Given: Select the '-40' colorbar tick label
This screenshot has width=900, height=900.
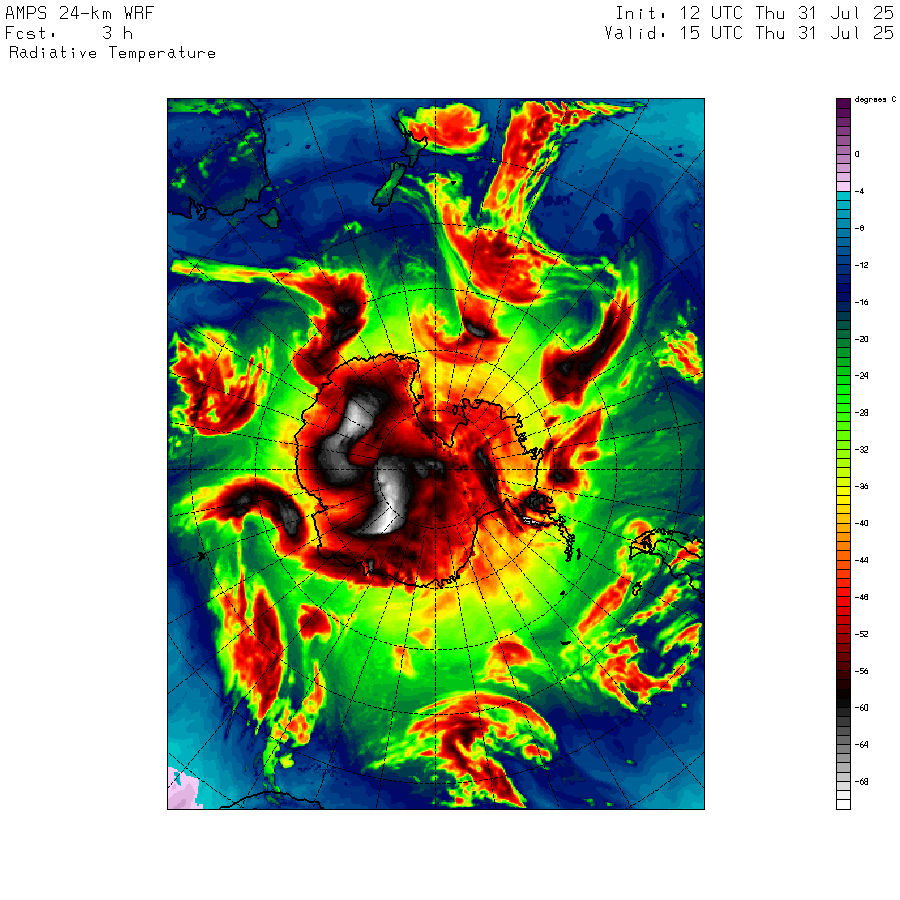Looking at the screenshot, I should point(862,523).
